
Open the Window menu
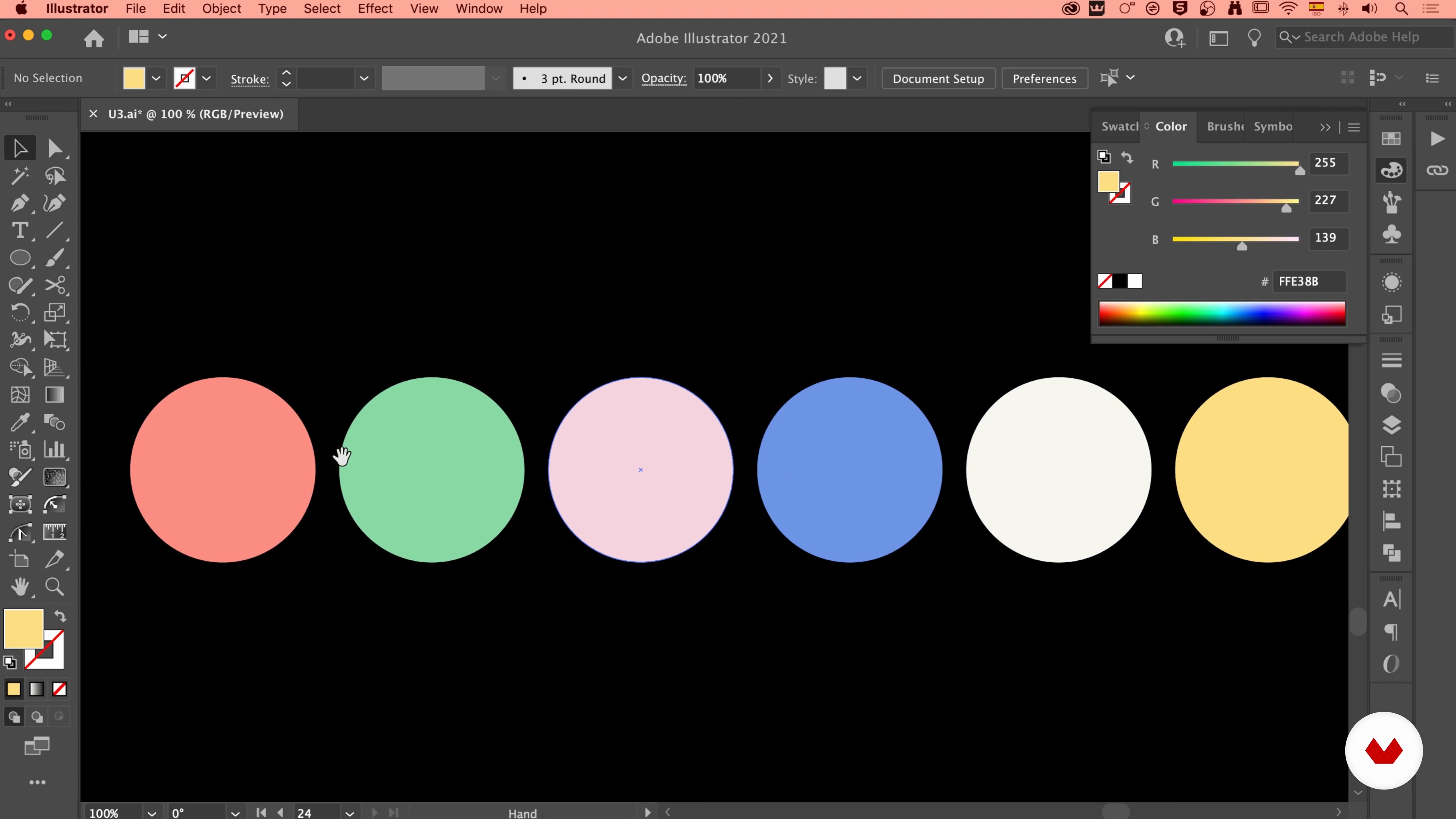[x=479, y=8]
